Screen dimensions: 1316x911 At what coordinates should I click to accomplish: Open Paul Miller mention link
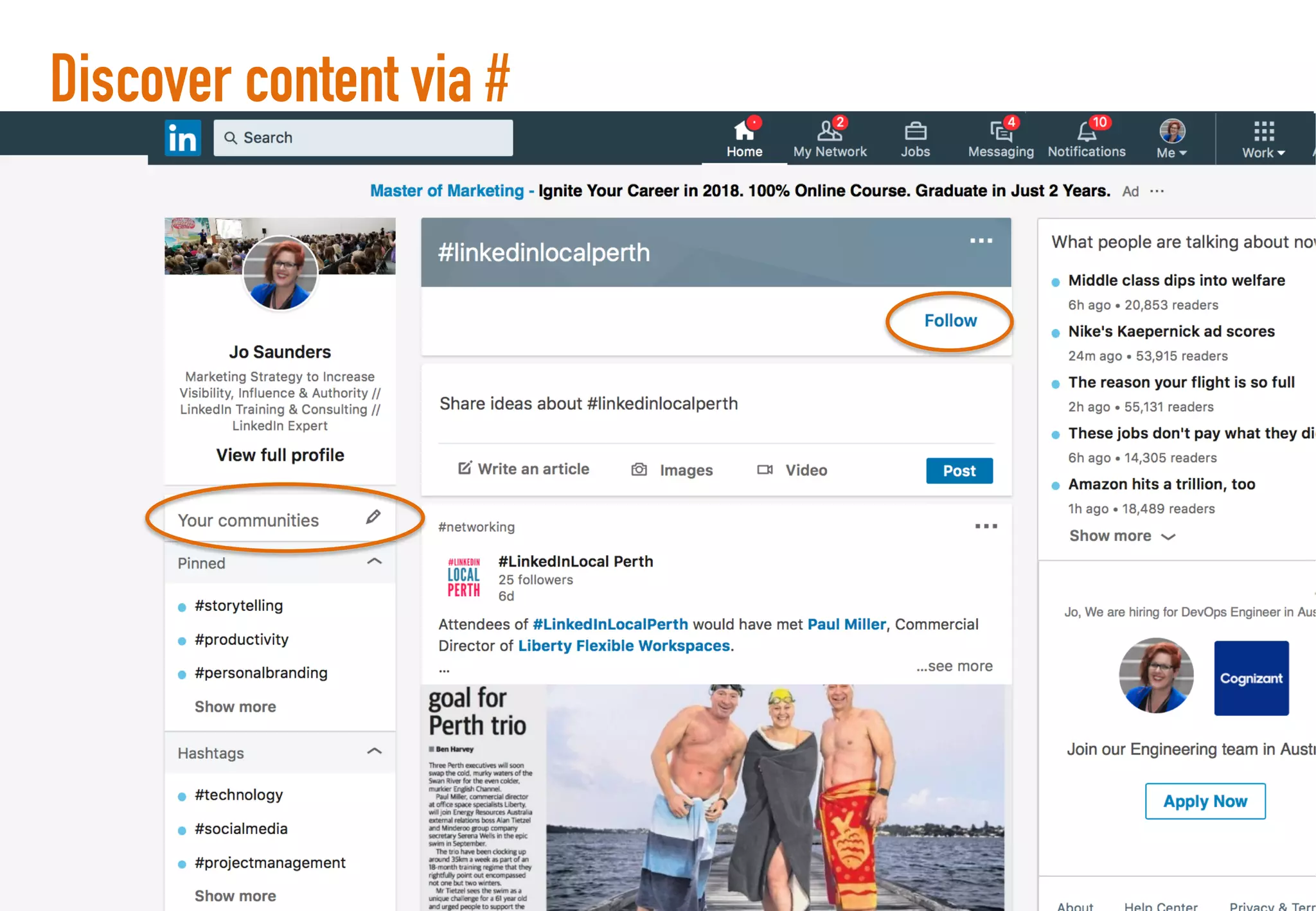point(846,624)
